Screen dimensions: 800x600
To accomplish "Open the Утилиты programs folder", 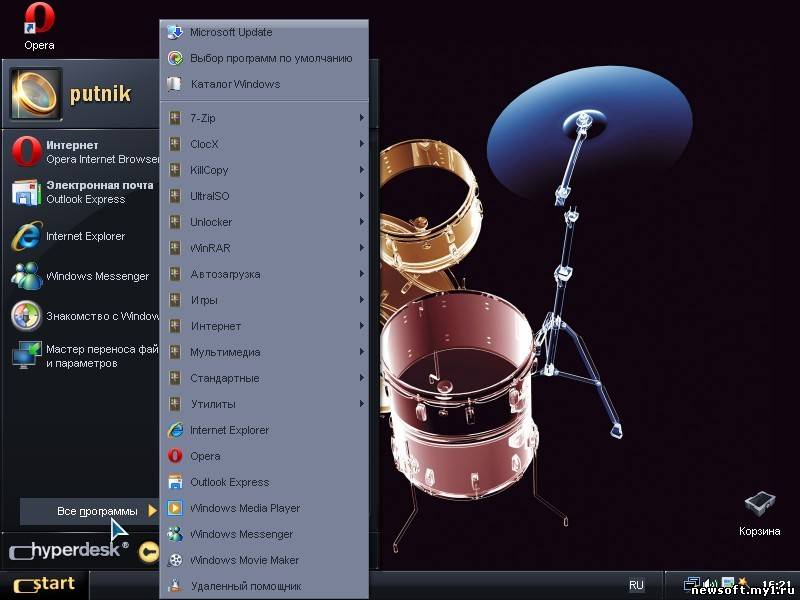I will click(264, 404).
